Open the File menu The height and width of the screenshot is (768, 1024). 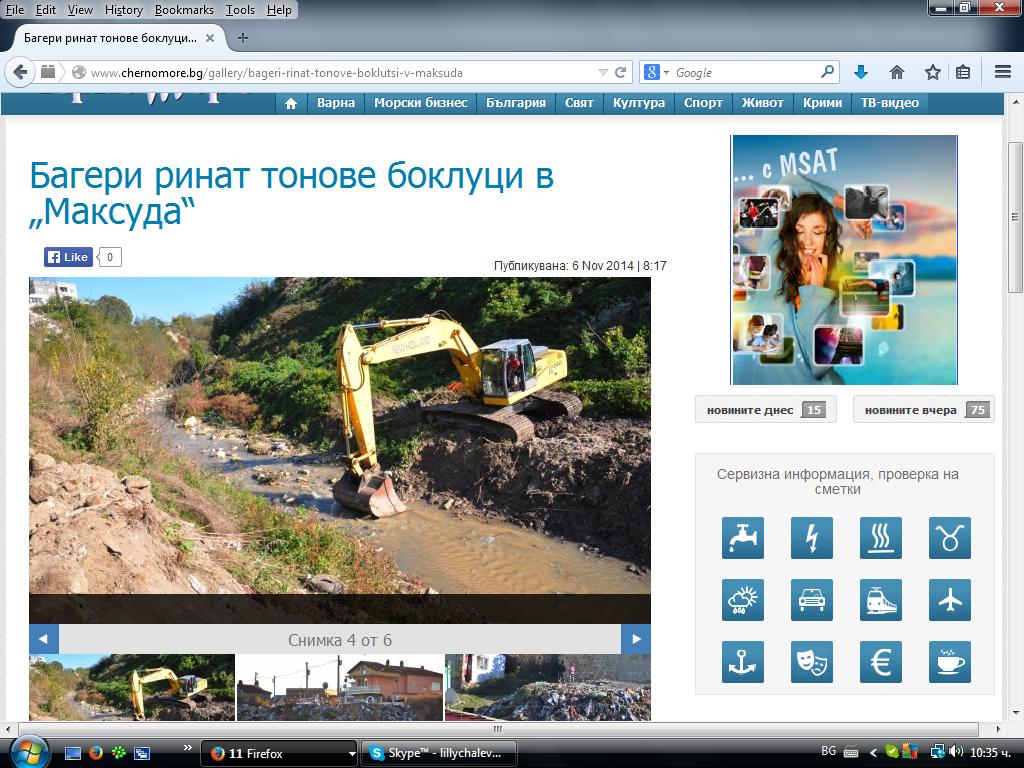click(14, 10)
